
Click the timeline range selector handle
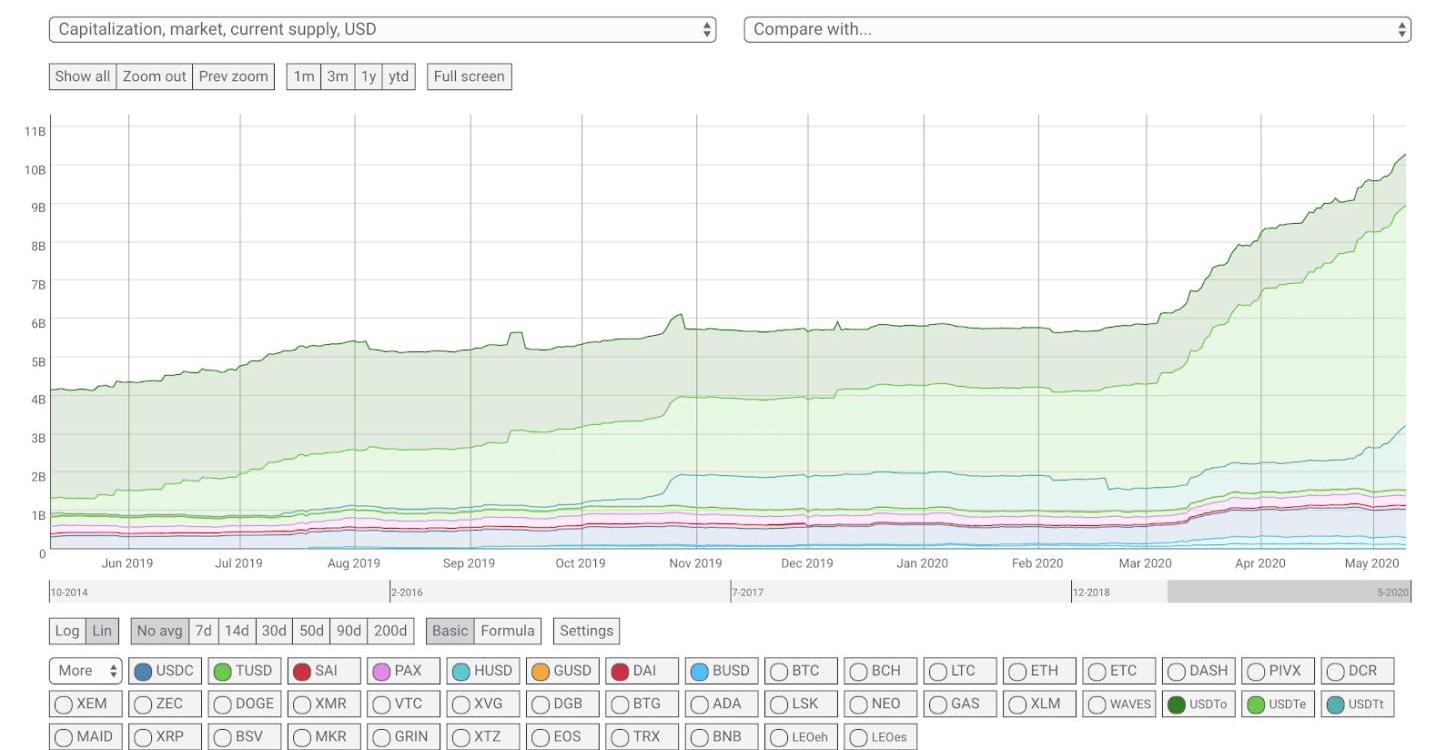[x=1288, y=592]
